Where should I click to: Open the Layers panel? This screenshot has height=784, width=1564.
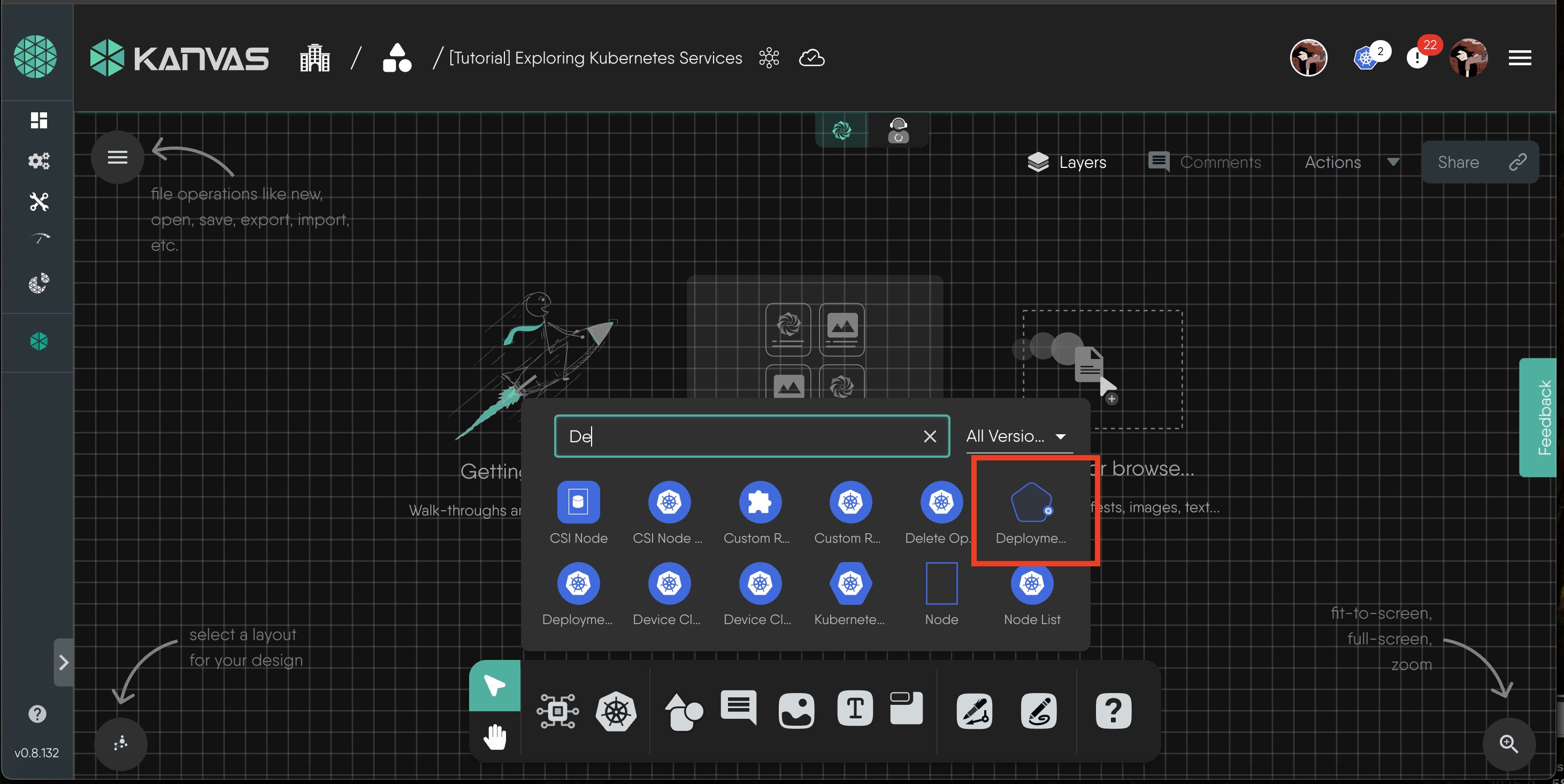(1067, 163)
